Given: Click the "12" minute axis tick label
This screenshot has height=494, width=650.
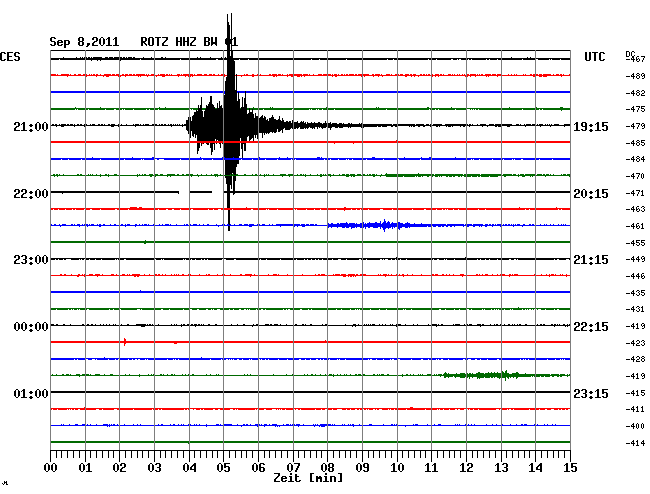Looking at the screenshot, I should tap(466, 468).
